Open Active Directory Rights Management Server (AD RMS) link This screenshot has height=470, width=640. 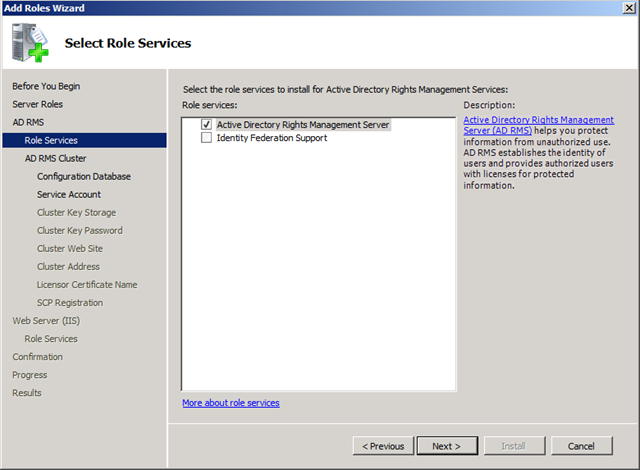point(538,125)
